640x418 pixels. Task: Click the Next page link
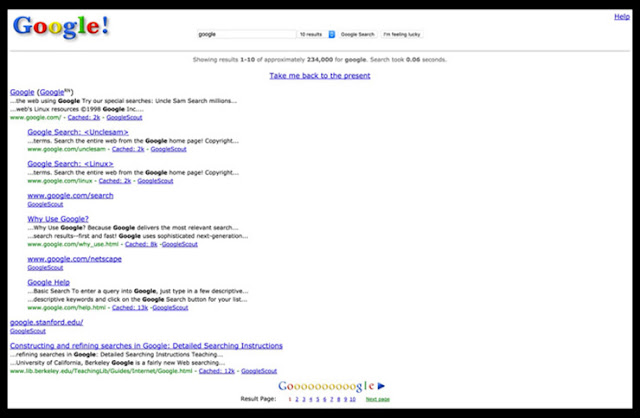tap(378, 399)
